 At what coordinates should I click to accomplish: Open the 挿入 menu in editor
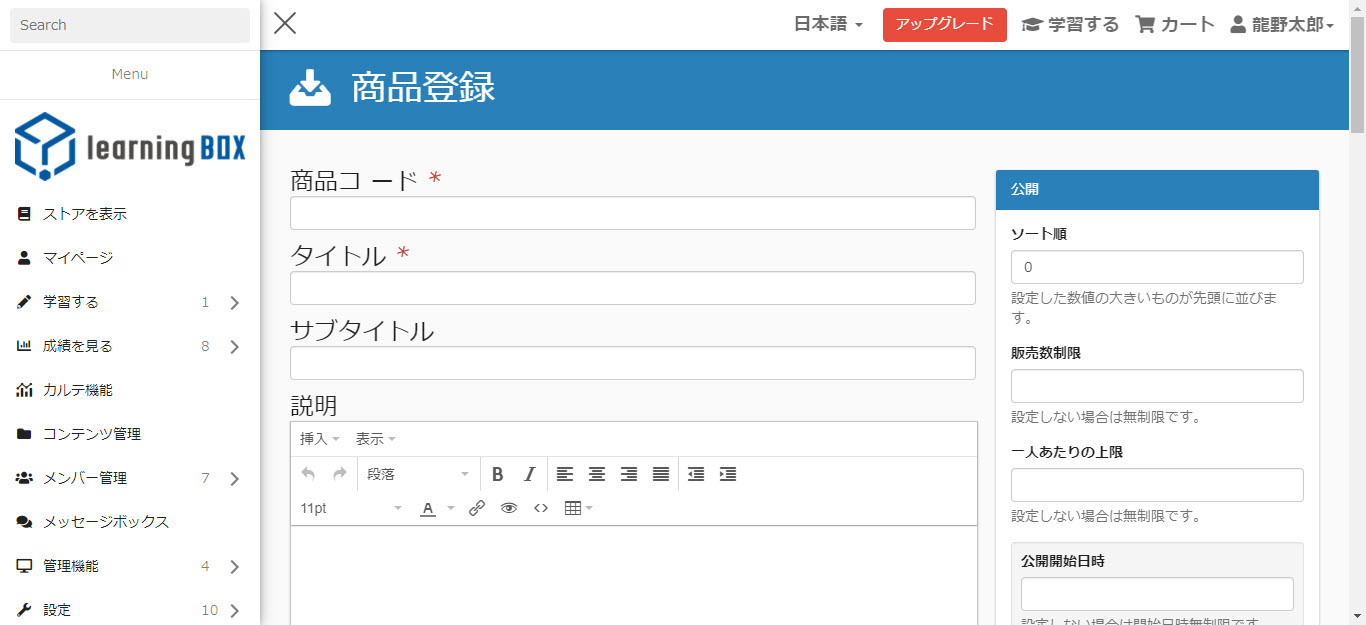(319, 439)
